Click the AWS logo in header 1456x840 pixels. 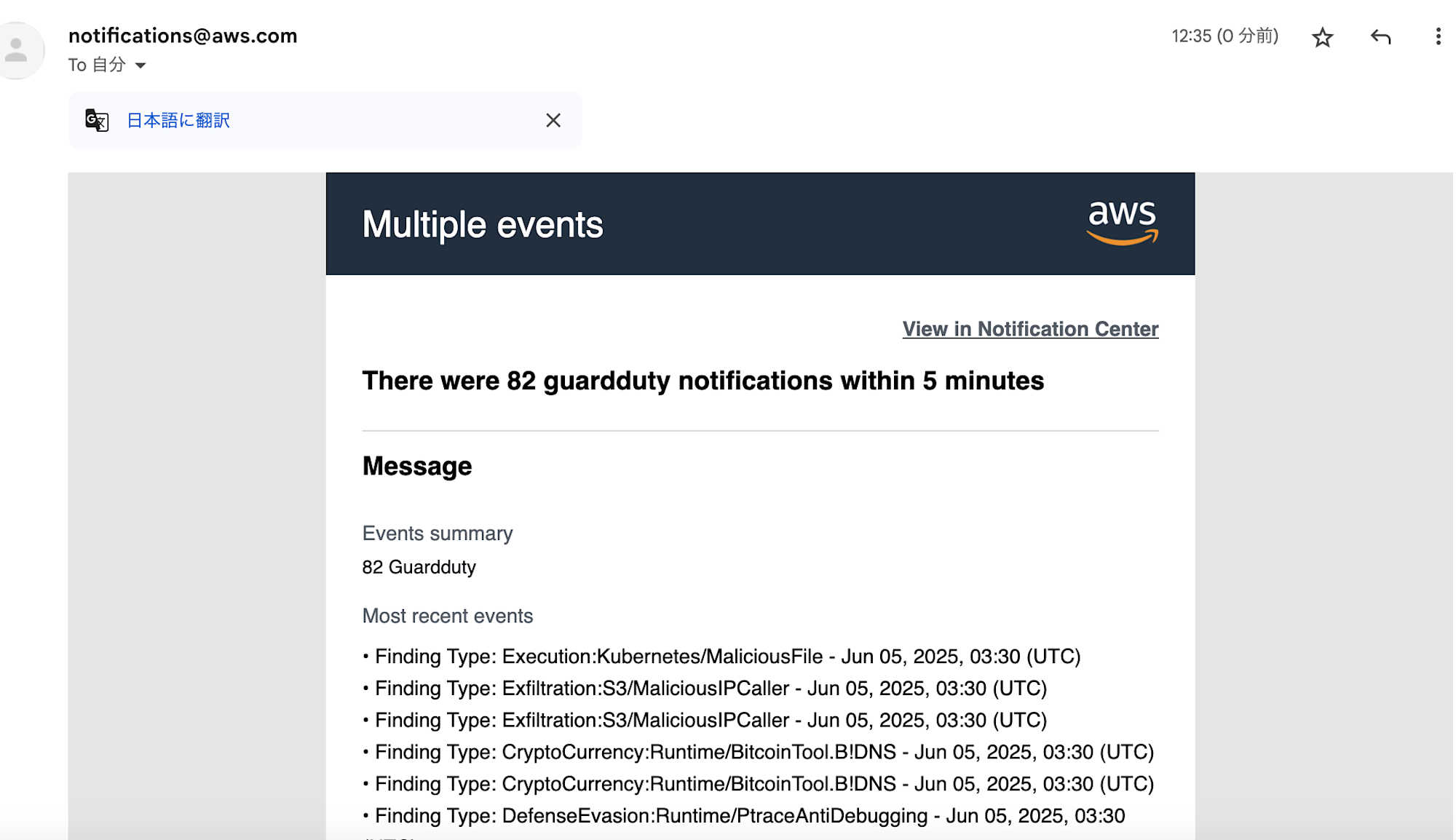click(x=1122, y=223)
